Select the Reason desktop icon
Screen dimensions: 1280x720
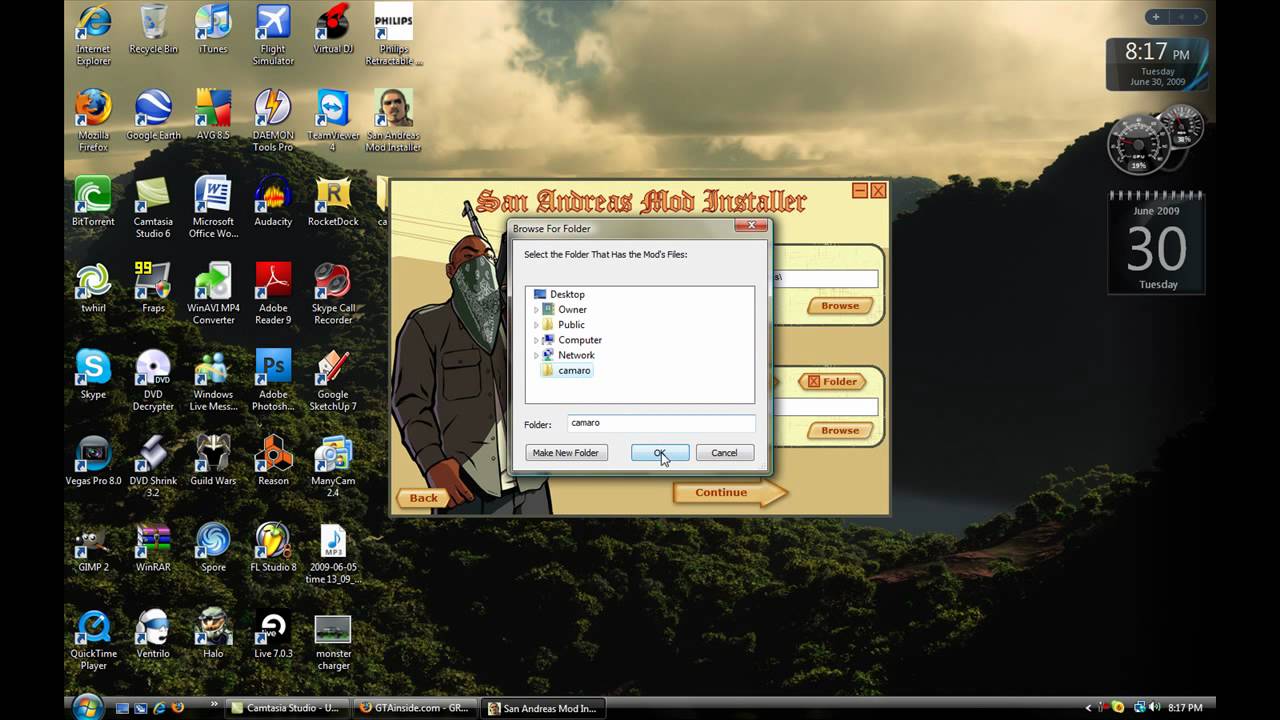(x=273, y=461)
